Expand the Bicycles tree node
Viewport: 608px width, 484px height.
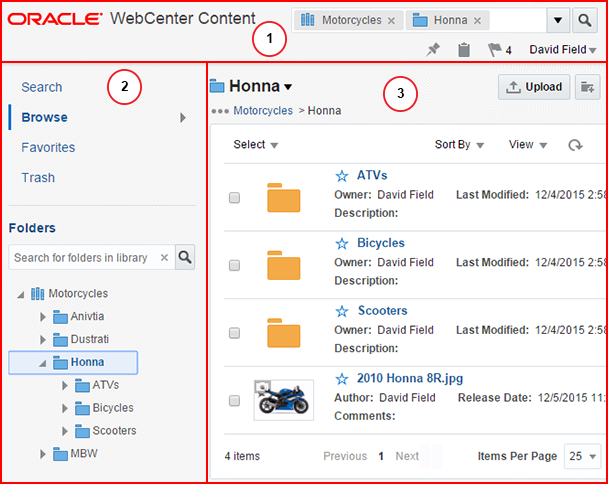(x=65, y=408)
